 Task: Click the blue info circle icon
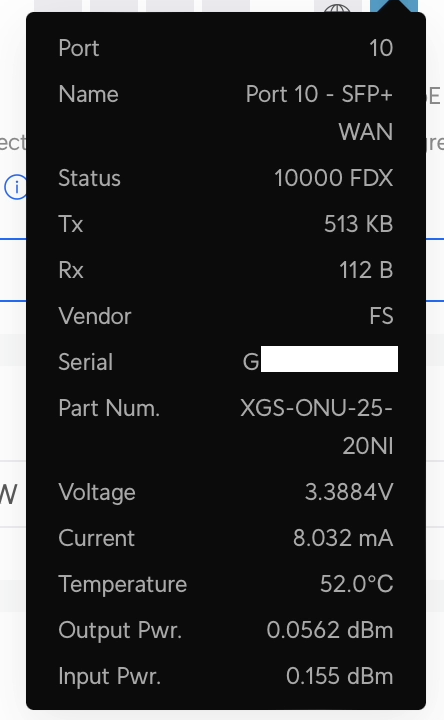(x=15, y=187)
